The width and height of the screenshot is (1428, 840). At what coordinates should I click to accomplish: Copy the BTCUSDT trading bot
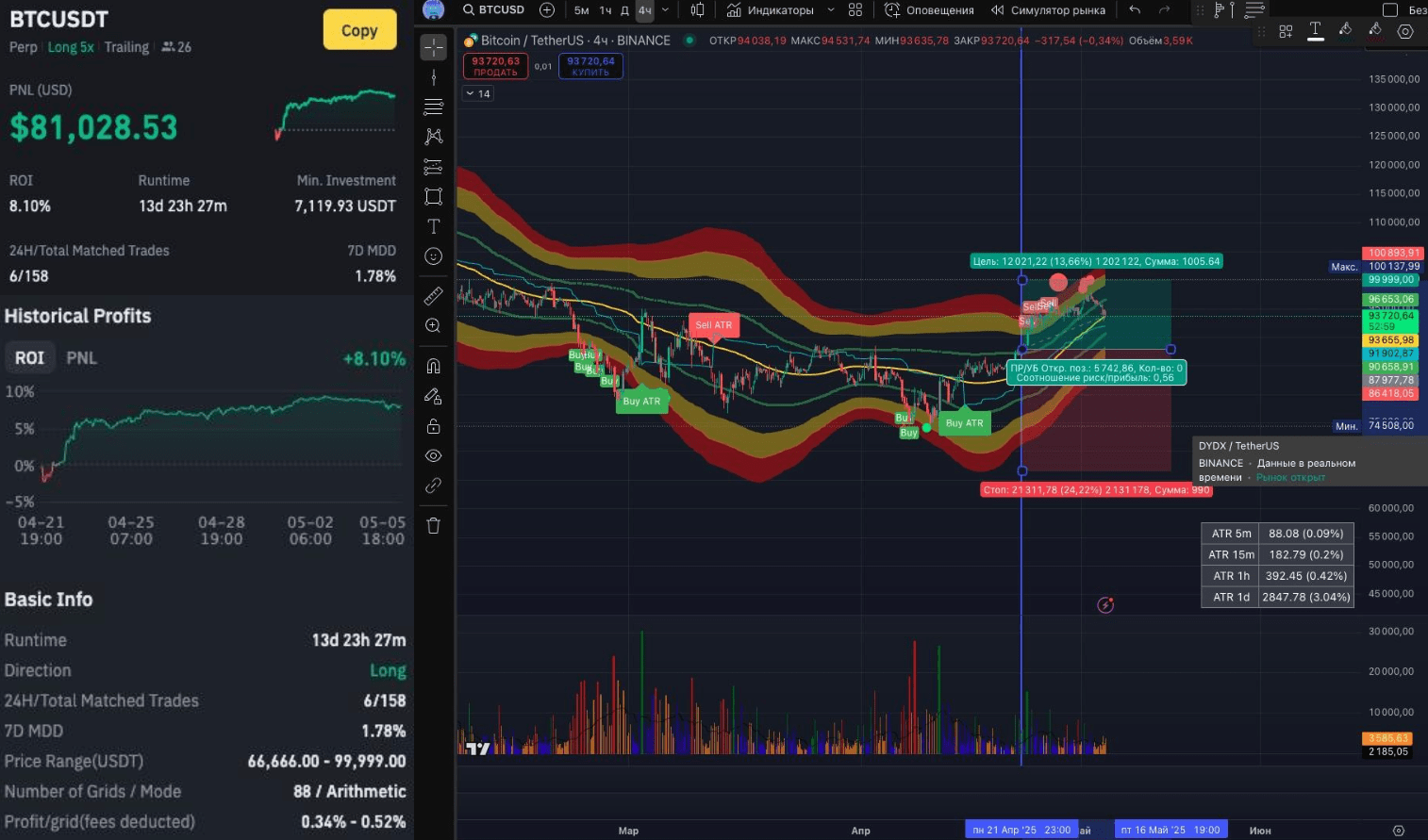(x=359, y=30)
